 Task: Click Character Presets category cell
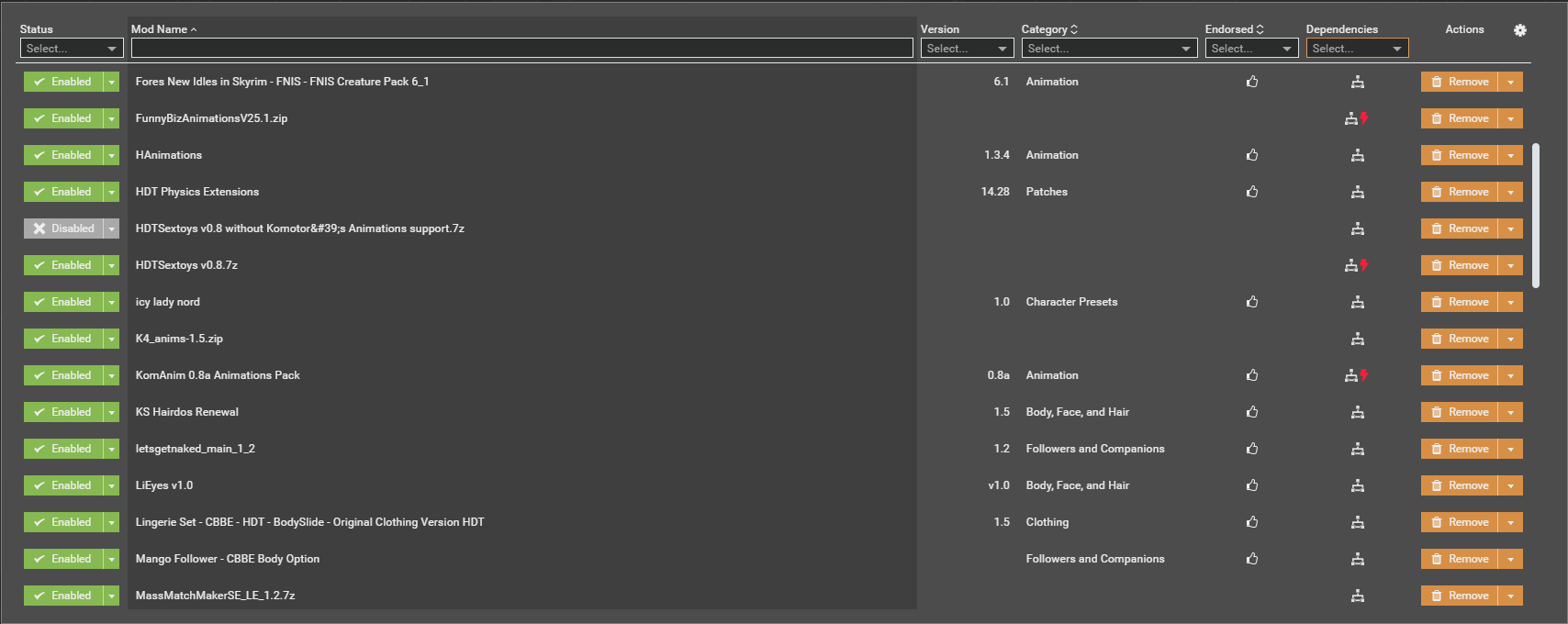1071,302
